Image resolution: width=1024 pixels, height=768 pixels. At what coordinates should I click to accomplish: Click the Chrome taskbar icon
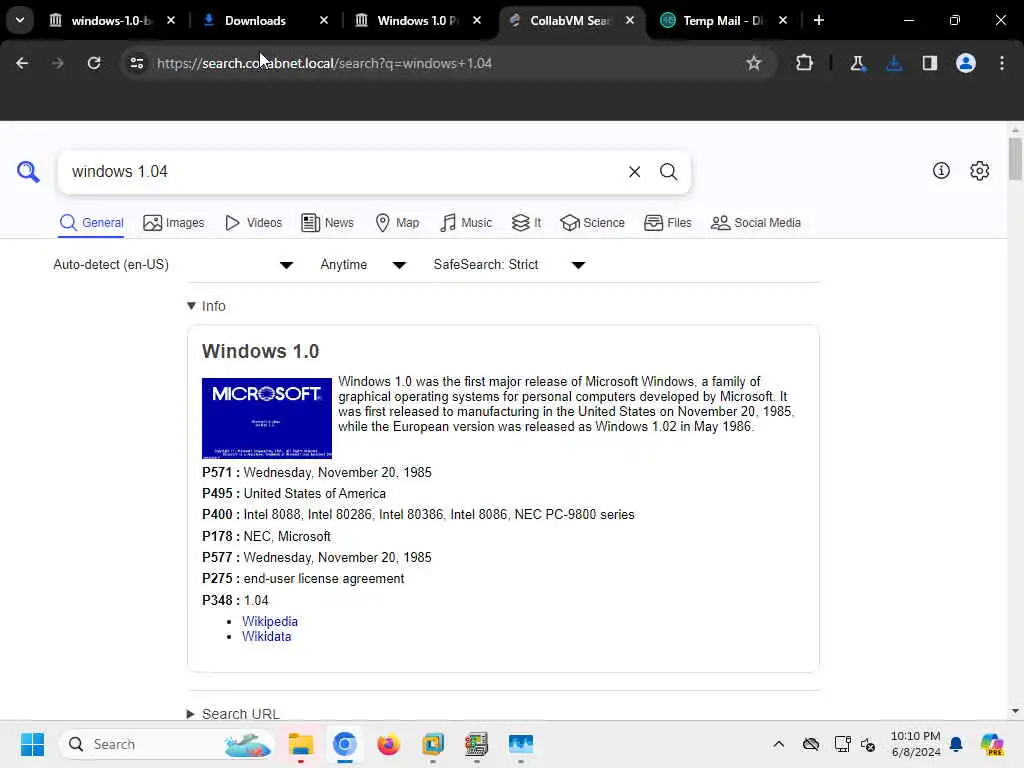(x=344, y=744)
